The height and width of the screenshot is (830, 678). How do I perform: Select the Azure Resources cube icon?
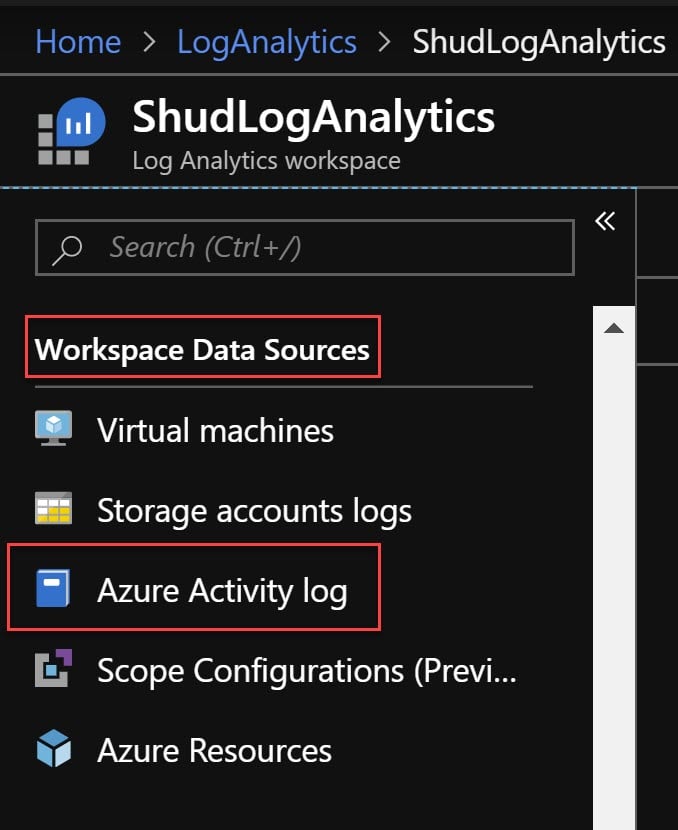53,750
